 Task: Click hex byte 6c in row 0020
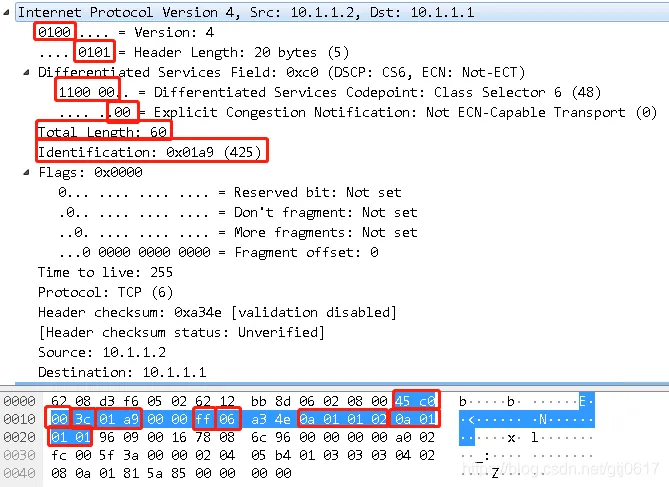point(259,437)
